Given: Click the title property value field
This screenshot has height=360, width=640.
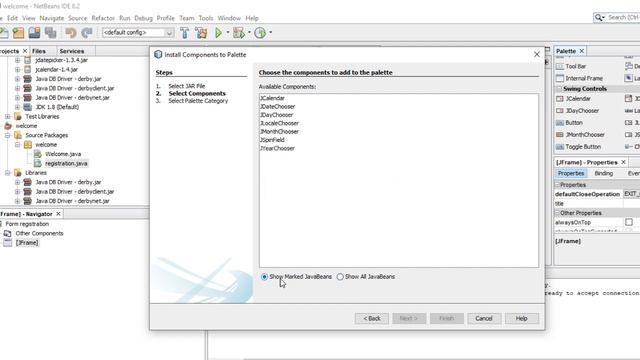Looking at the screenshot, I should click(x=631, y=203).
